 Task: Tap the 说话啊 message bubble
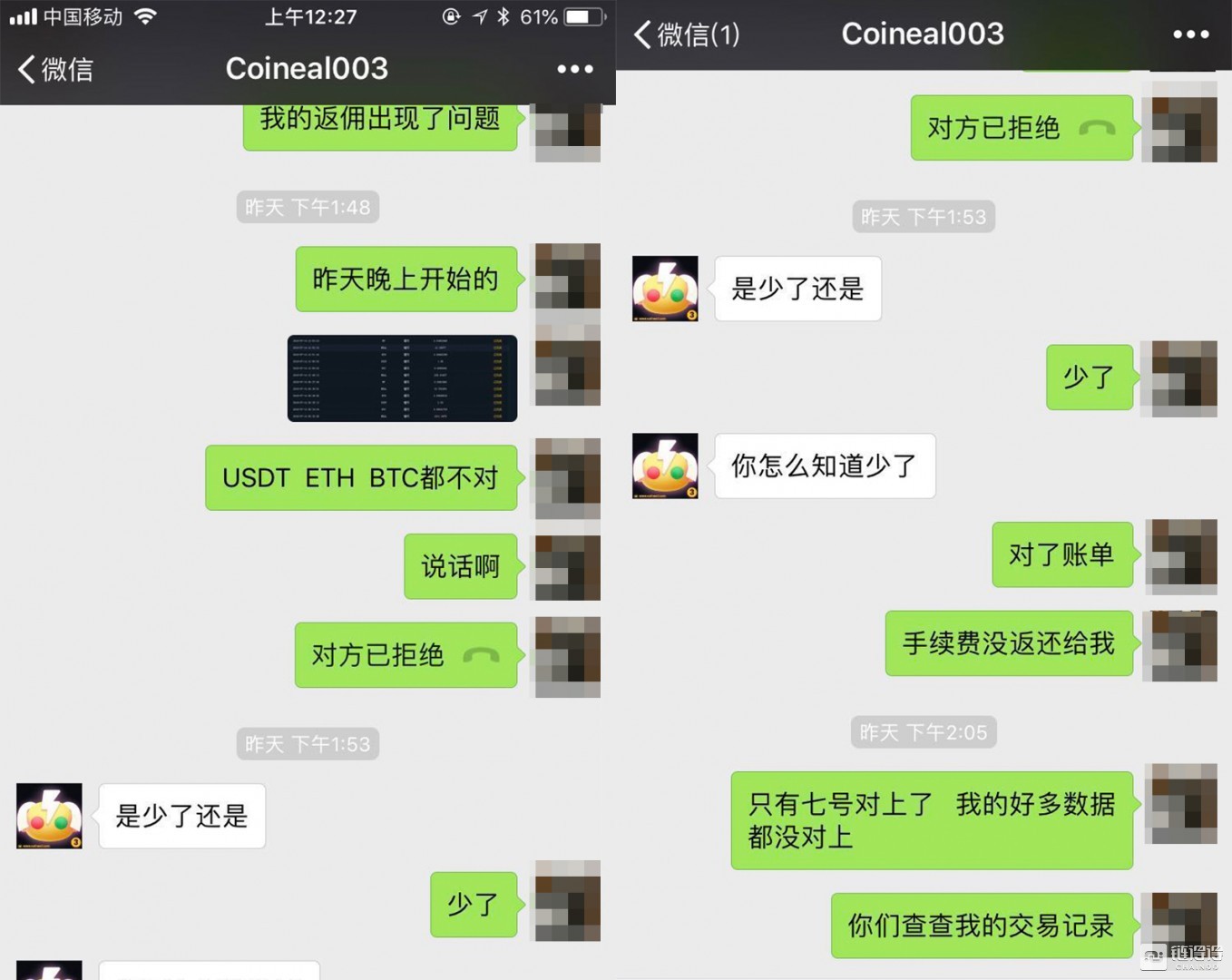coord(461,567)
